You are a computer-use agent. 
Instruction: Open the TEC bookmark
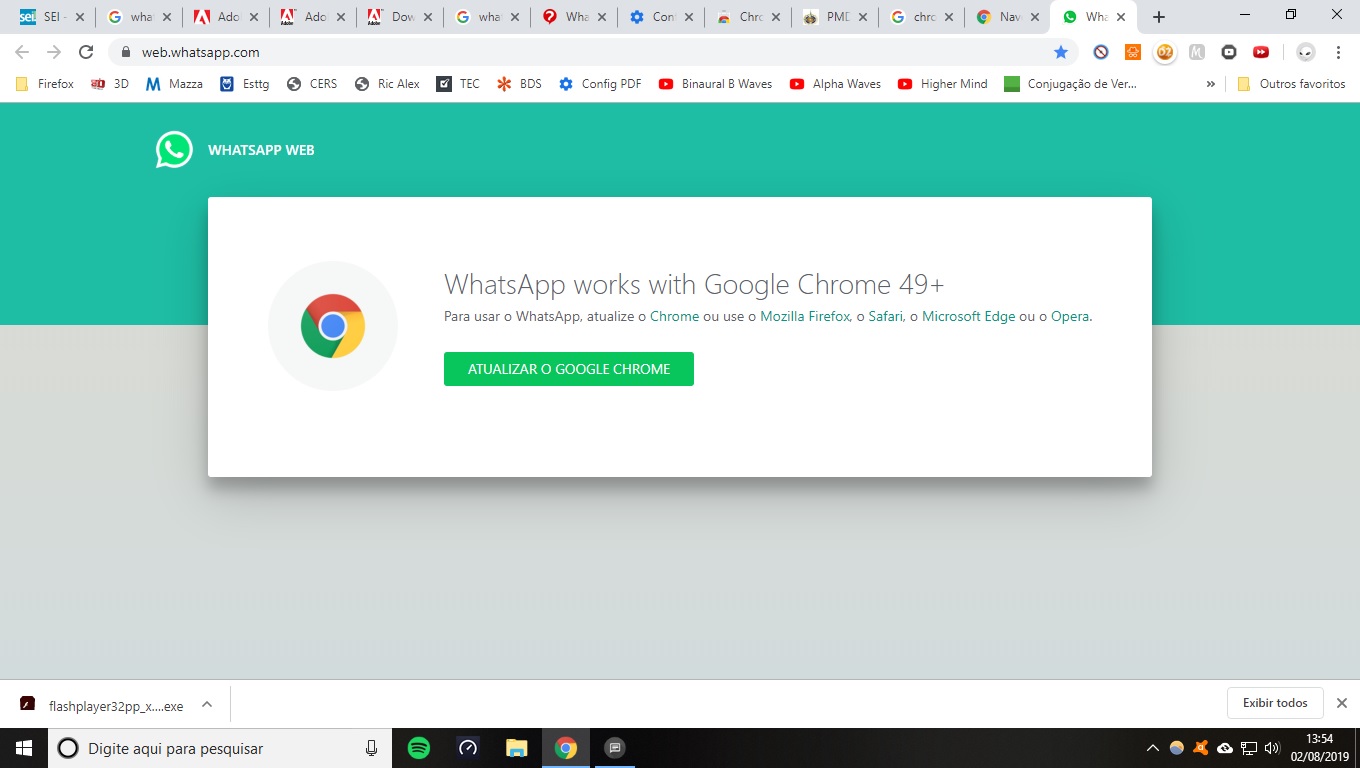(x=458, y=84)
